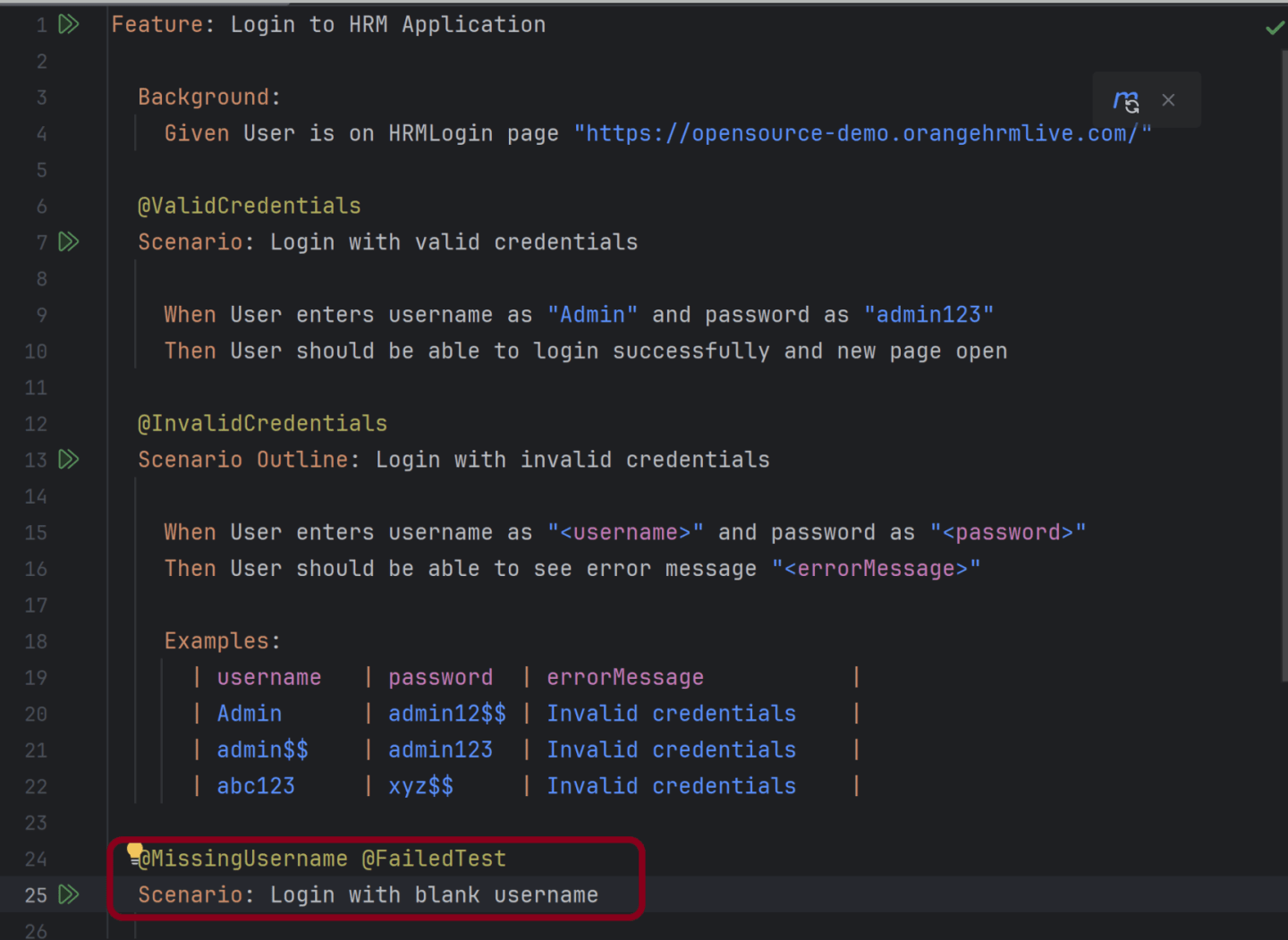The image size is (1288, 940).
Task: Place cursor on the @InvalidCredentials tag
Action: tap(262, 423)
